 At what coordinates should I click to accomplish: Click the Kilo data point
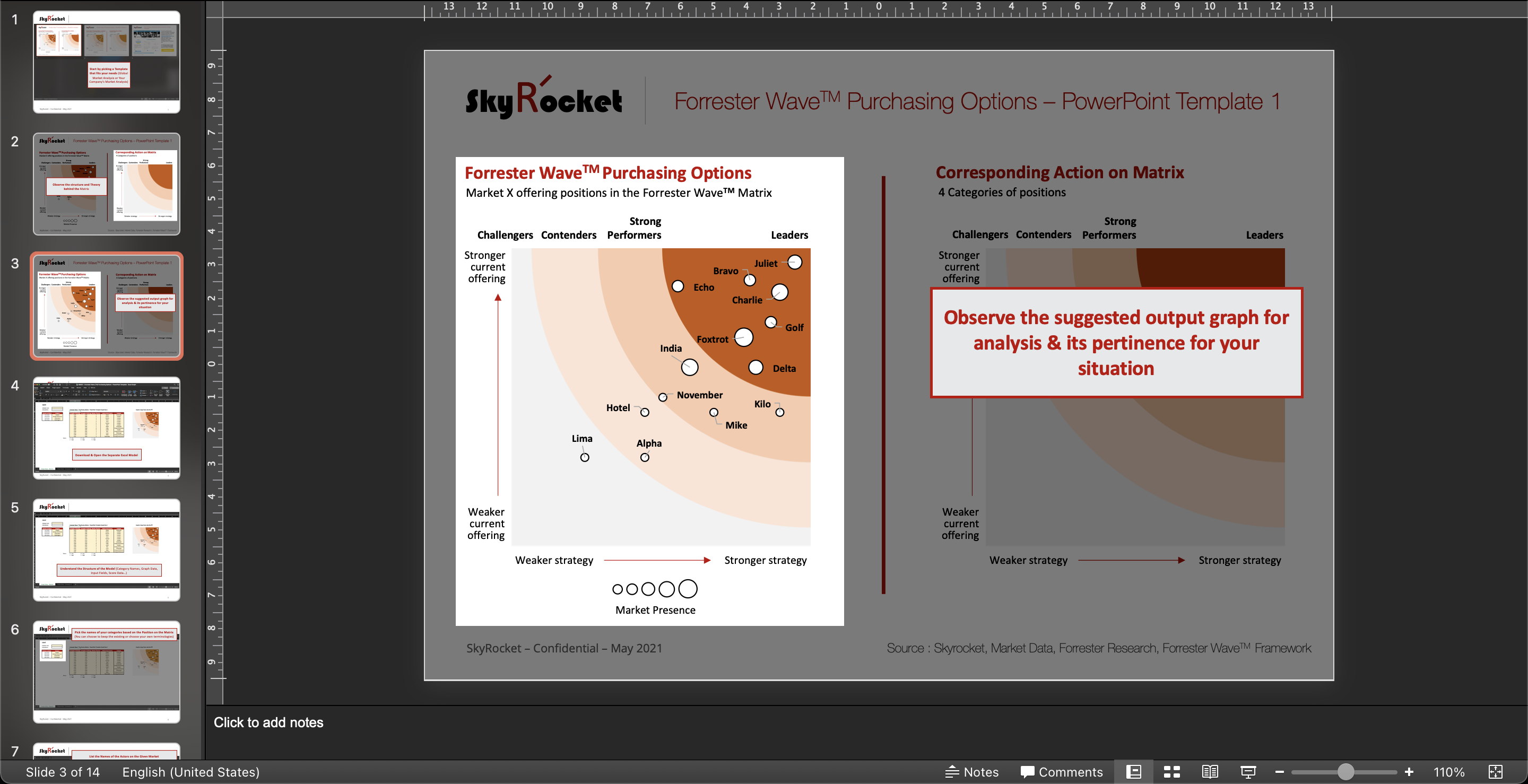tap(780, 412)
